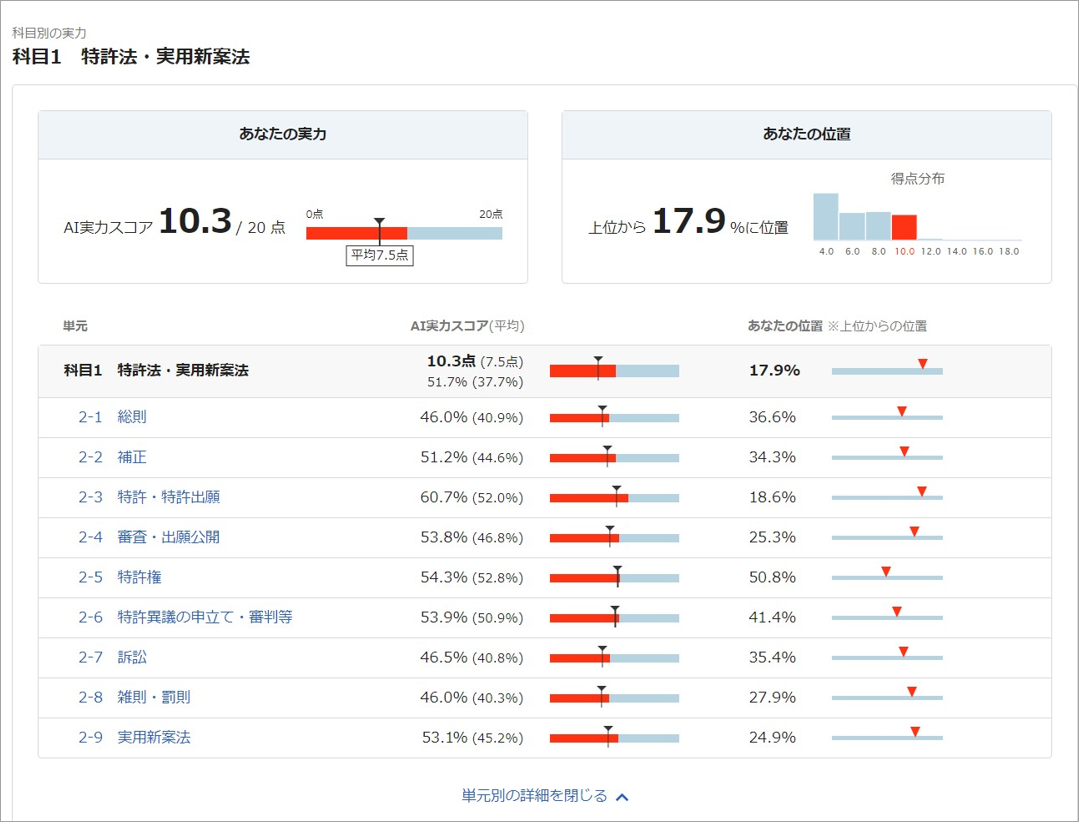Click the position marker in 2-5 特許権 row
The width and height of the screenshot is (1079, 822).
pyautogui.click(x=886, y=572)
